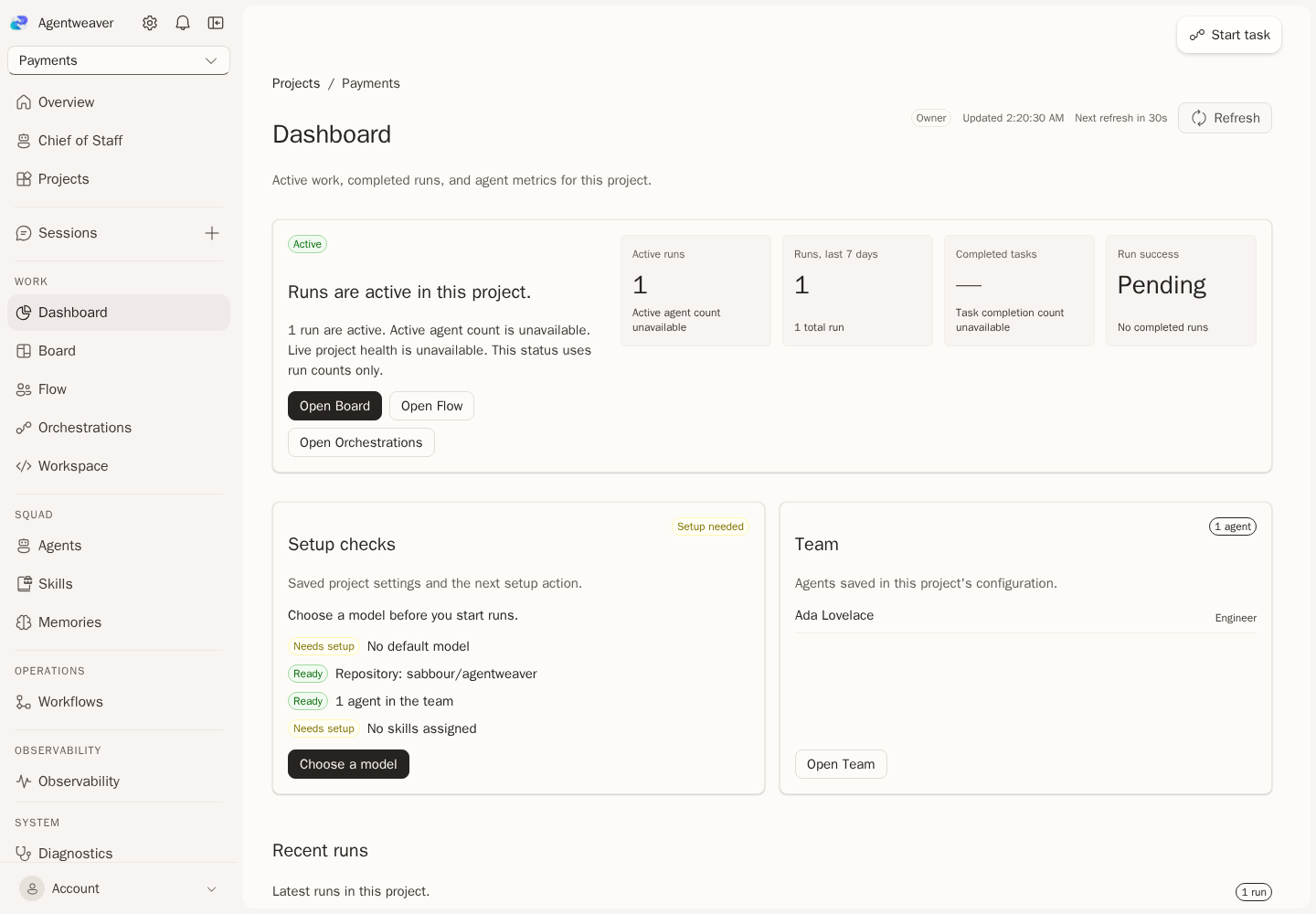The height and width of the screenshot is (914, 1316).
Task: Click the Open Orchestrations button
Action: 361,442
